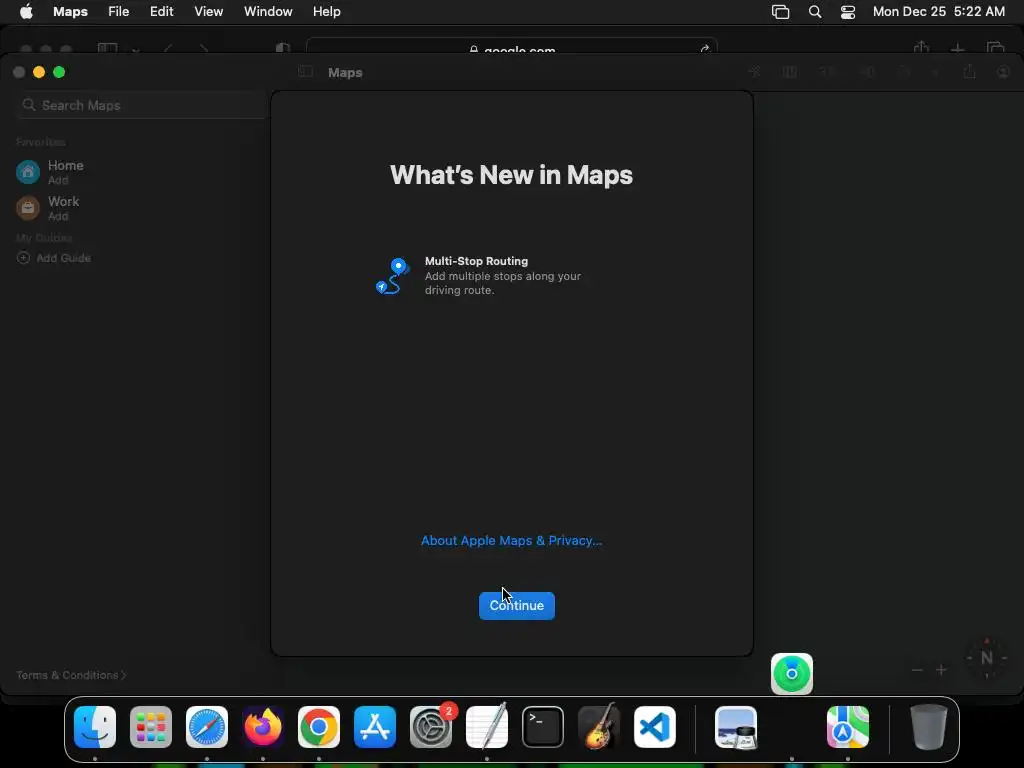Open the Help menu
1024x768 pixels.
point(327,12)
